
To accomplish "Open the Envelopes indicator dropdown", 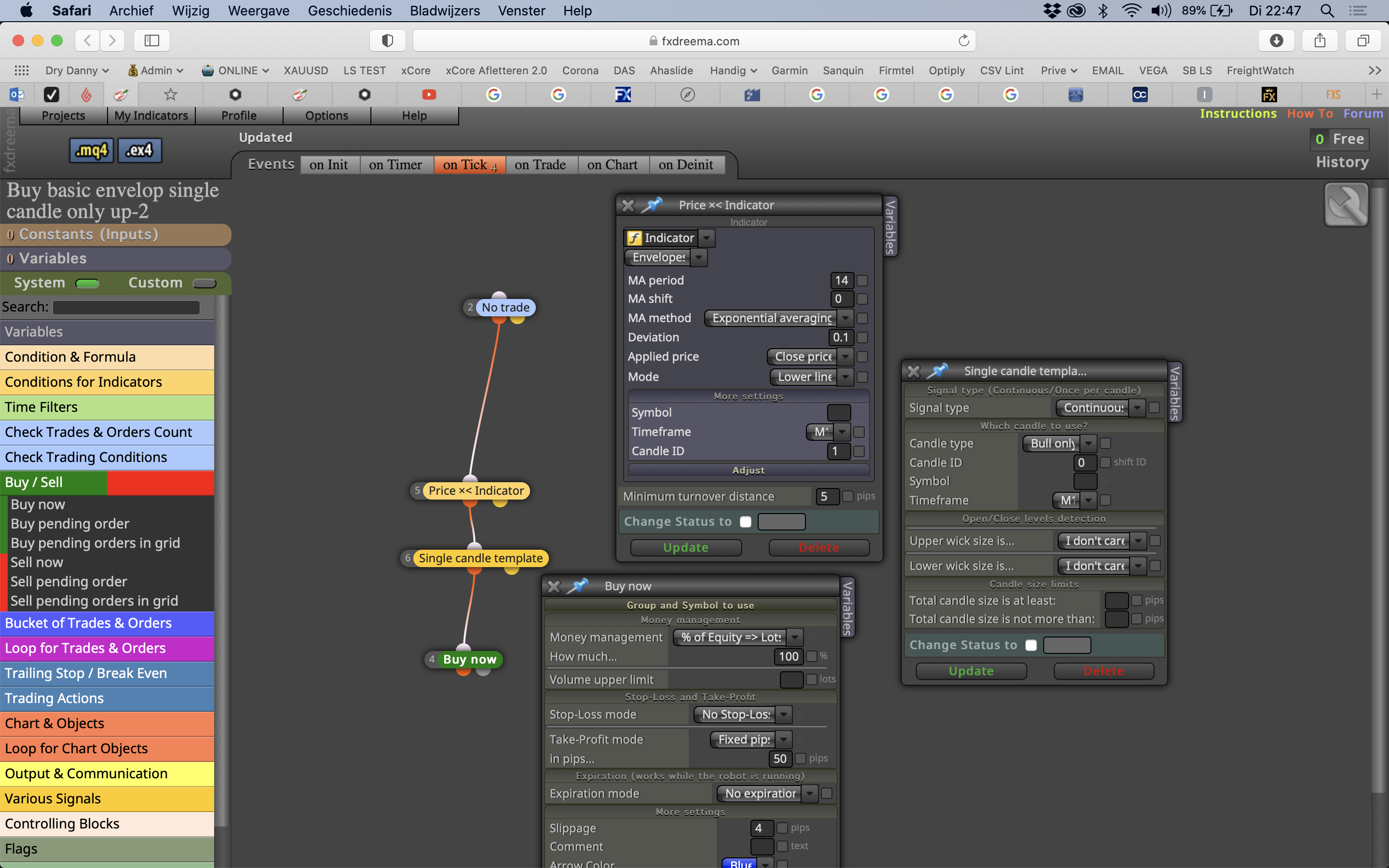I will pyautogui.click(x=666, y=257).
